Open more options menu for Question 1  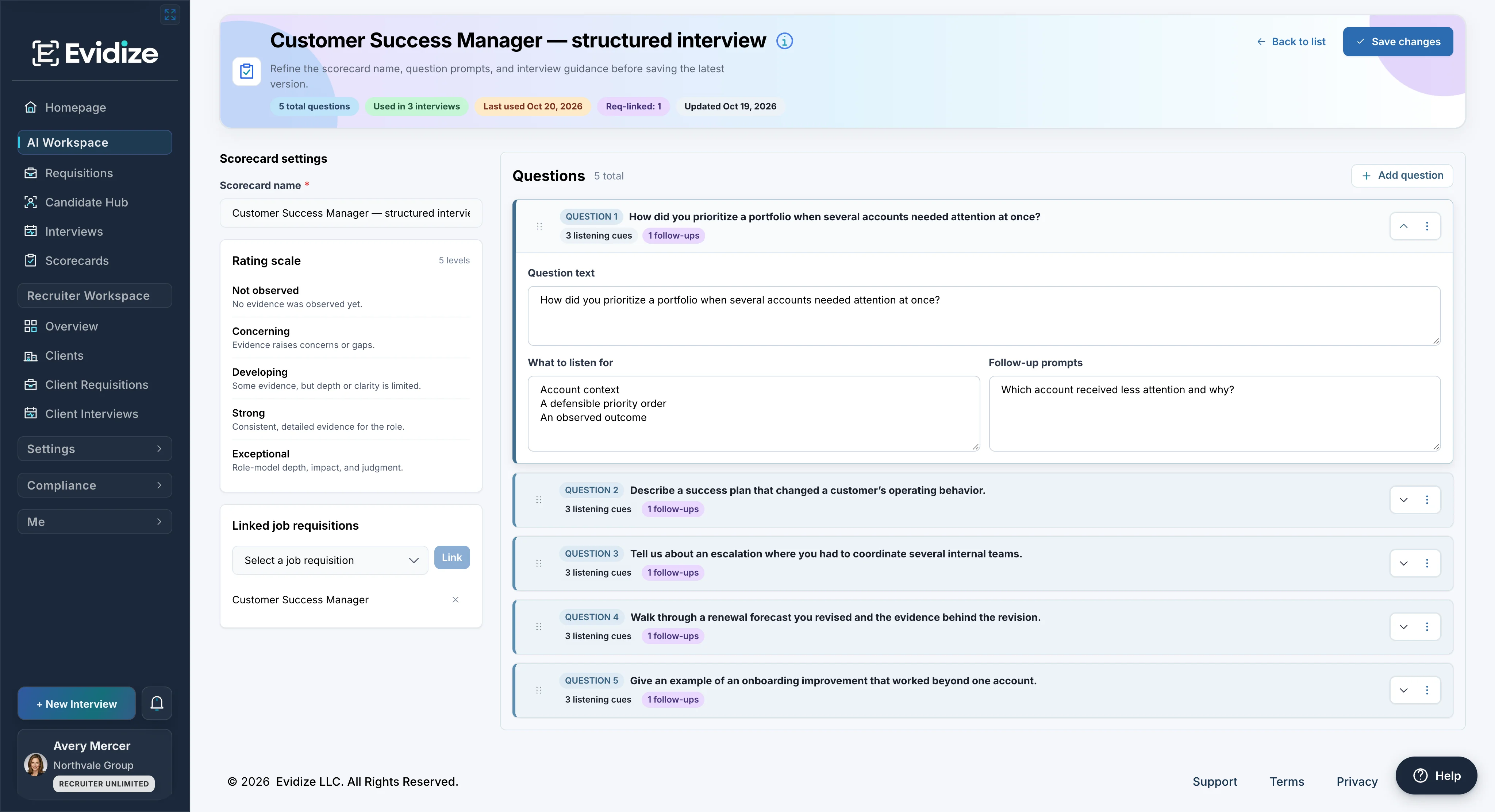coord(1427,226)
